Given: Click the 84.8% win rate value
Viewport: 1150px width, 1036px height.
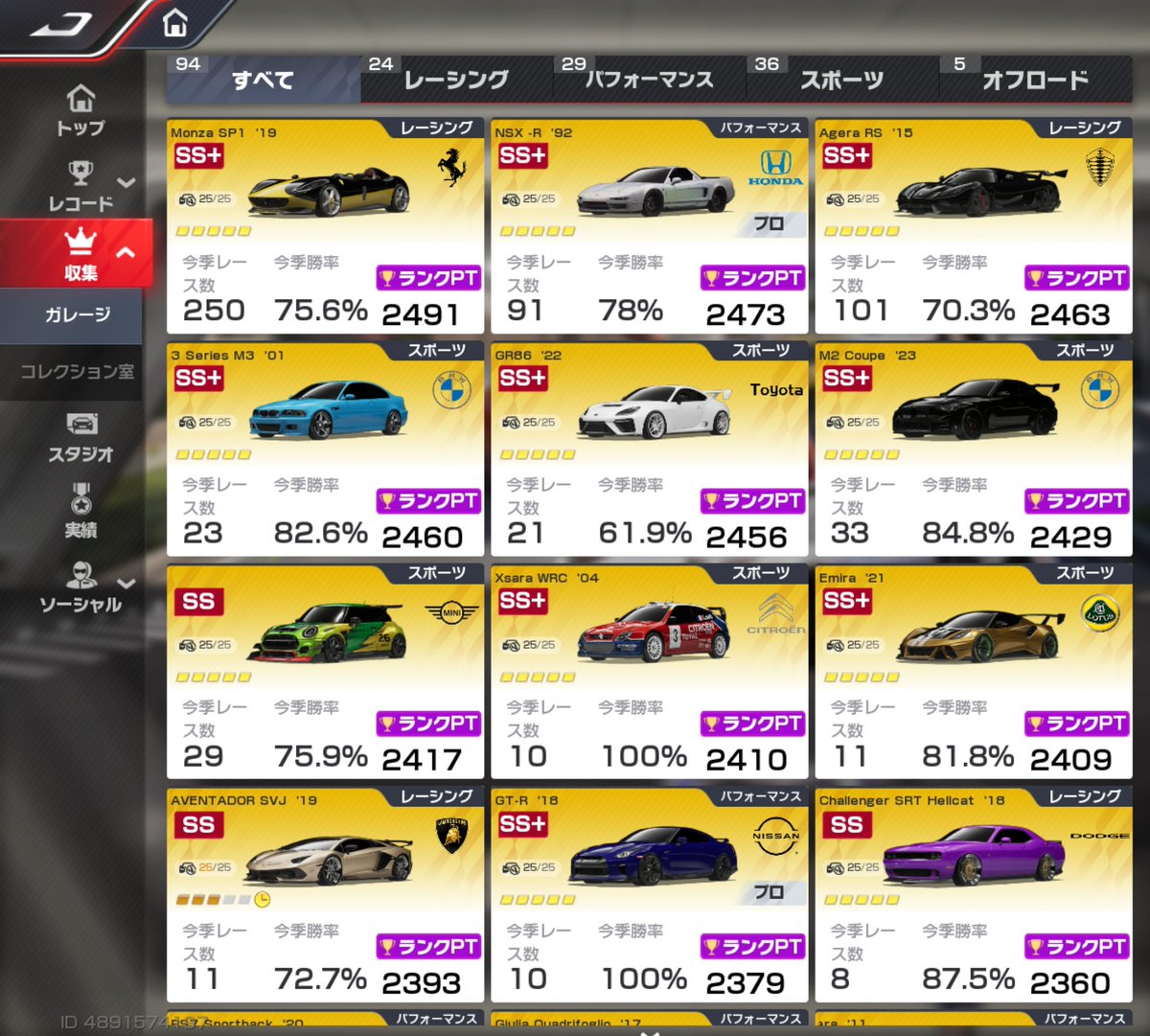Looking at the screenshot, I should pos(968,532).
